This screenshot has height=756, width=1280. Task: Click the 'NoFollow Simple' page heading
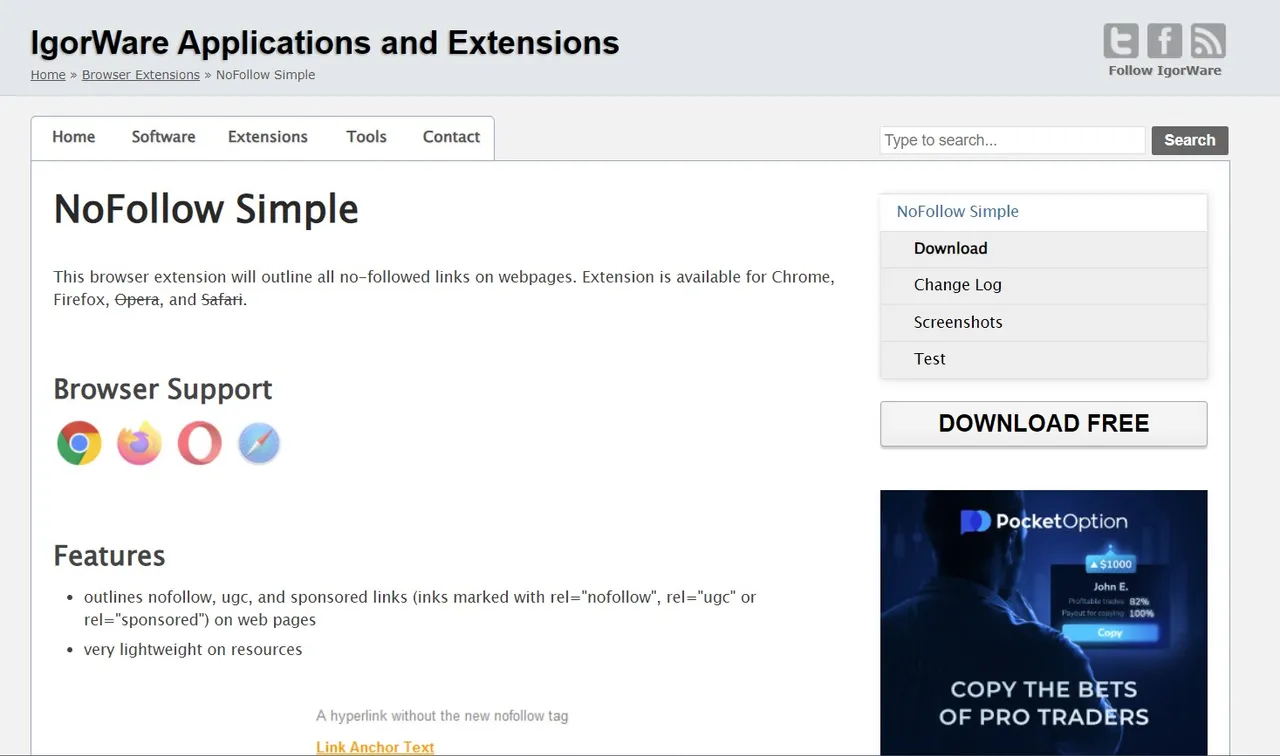(x=206, y=209)
